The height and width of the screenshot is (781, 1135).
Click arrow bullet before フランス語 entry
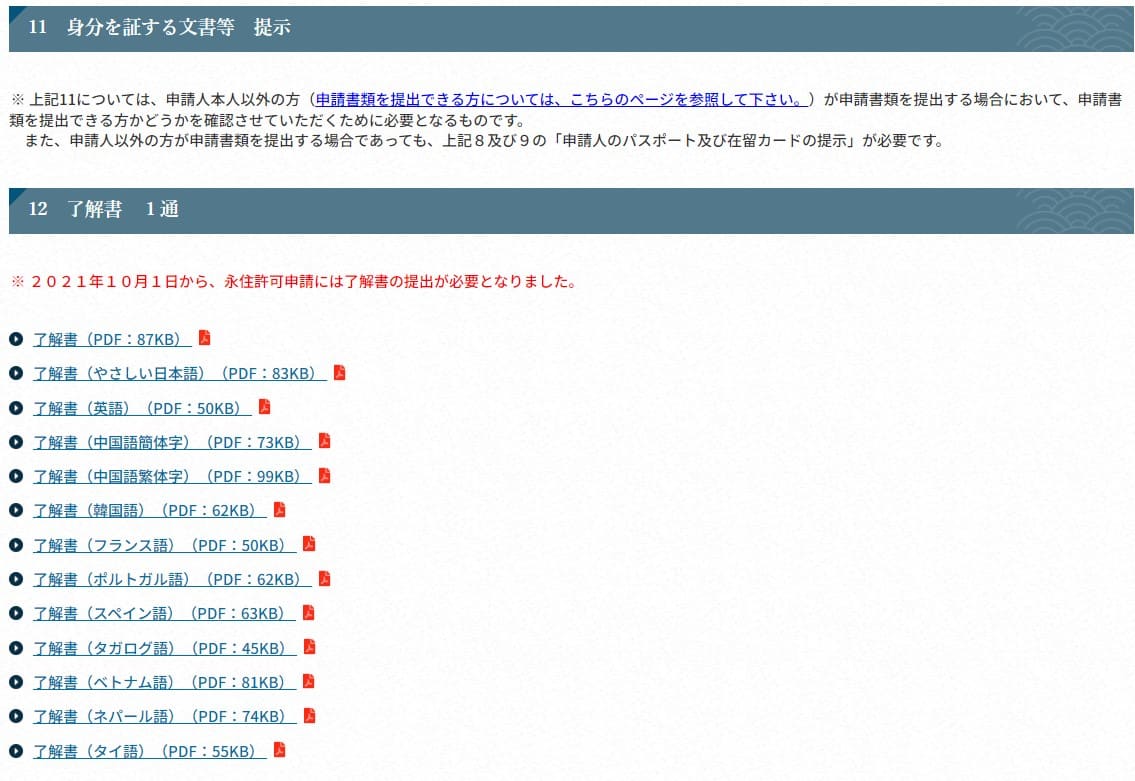tap(16, 545)
